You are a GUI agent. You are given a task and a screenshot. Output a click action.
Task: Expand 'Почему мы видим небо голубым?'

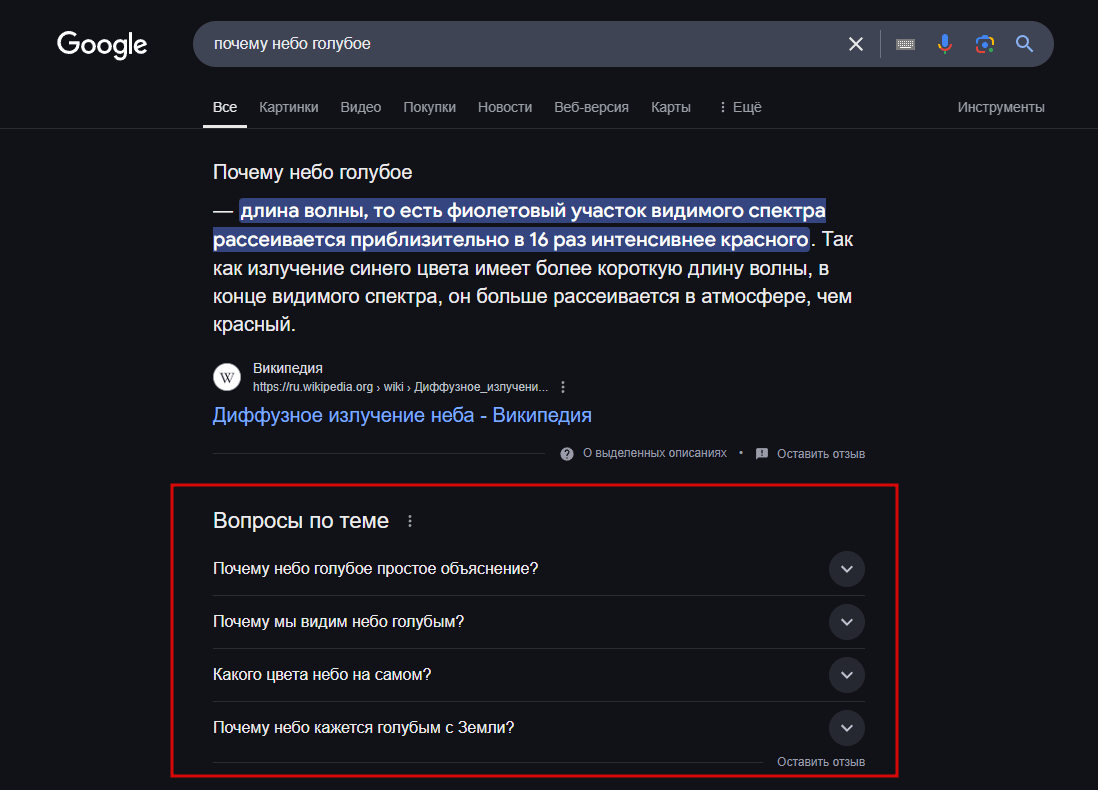pyautogui.click(x=846, y=622)
